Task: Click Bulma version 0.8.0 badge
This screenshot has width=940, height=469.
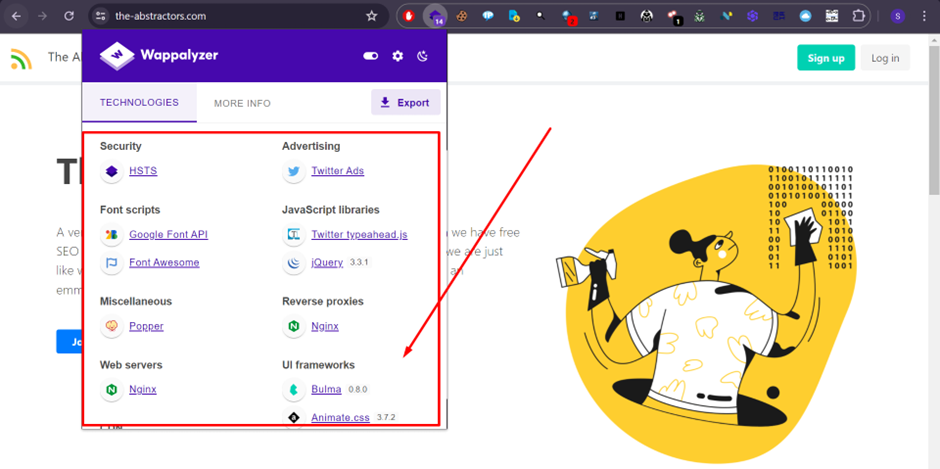Action: pyautogui.click(x=358, y=389)
